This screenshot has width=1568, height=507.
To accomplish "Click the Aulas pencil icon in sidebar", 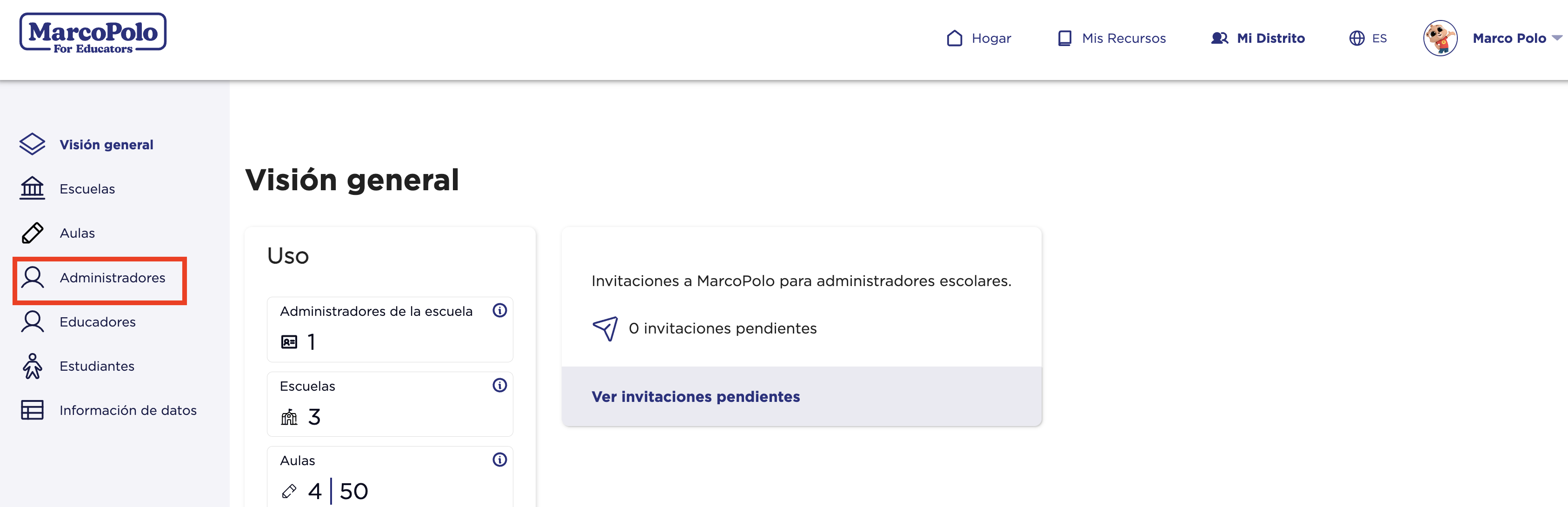I will (32, 233).
